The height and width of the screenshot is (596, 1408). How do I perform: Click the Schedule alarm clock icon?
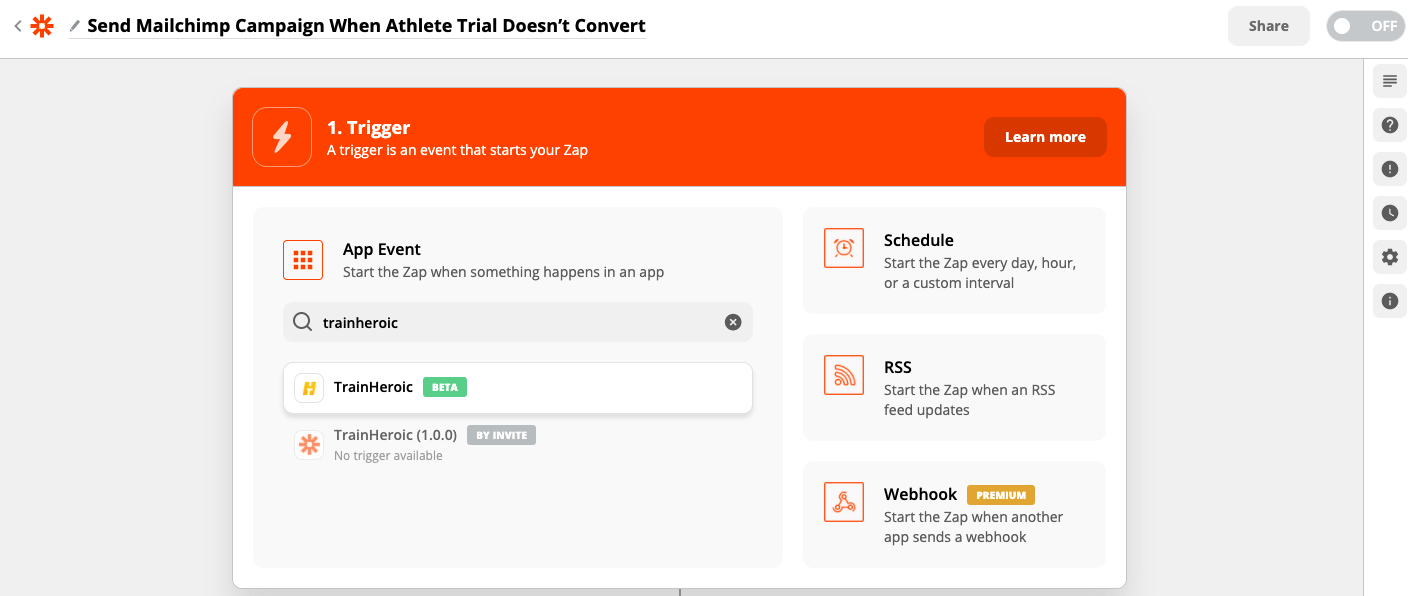tap(843, 248)
